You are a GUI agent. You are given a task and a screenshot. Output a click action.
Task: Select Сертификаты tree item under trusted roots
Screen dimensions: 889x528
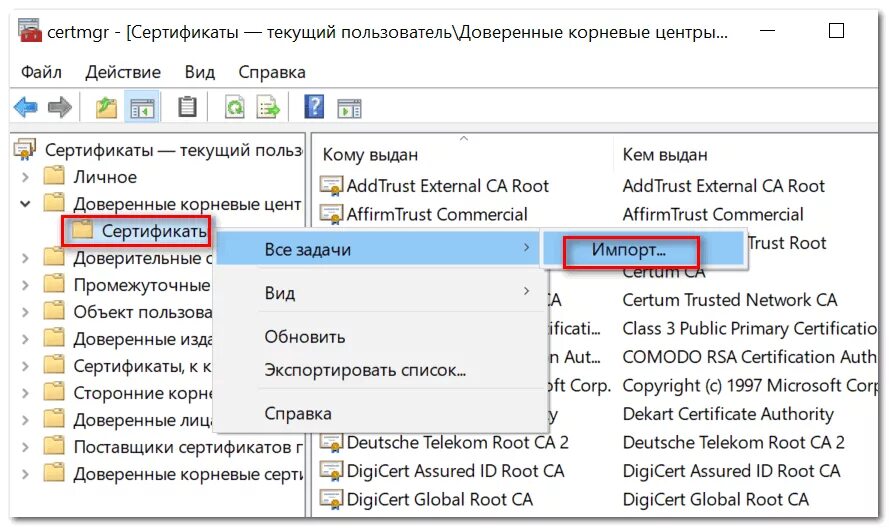[154, 231]
